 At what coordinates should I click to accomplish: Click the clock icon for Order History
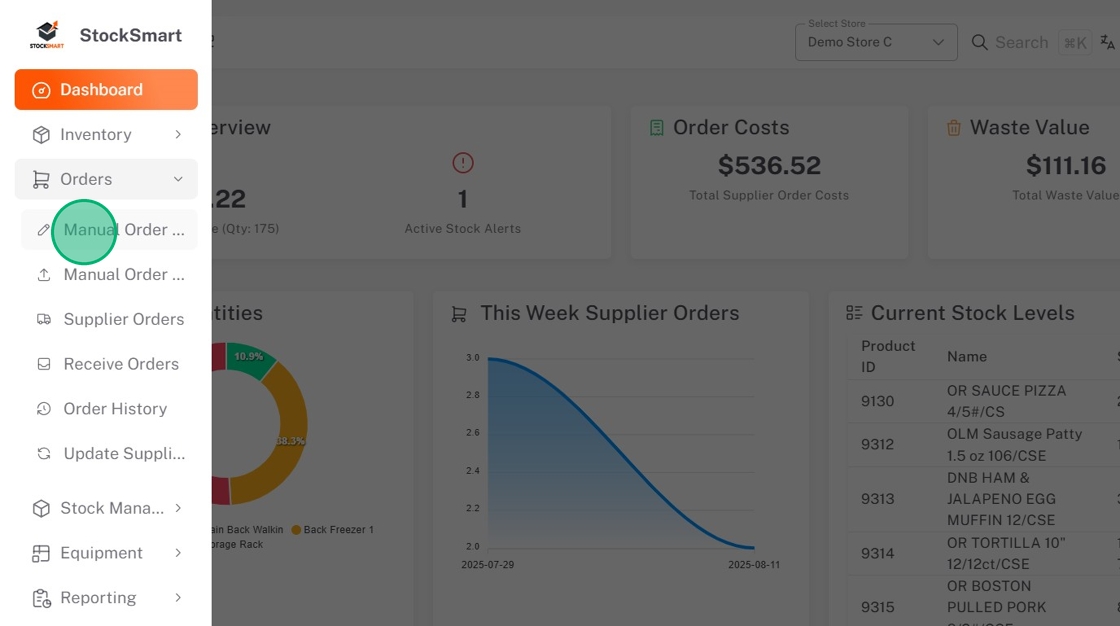[44, 409]
